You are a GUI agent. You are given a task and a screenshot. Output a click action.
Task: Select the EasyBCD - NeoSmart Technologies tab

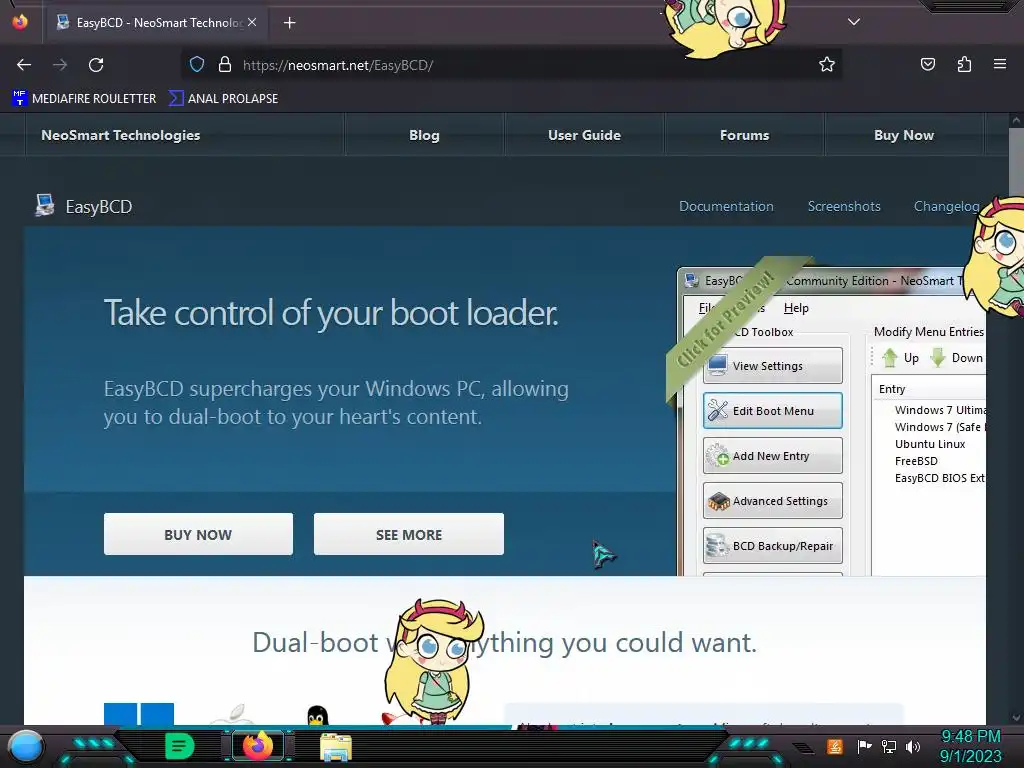tap(155, 22)
